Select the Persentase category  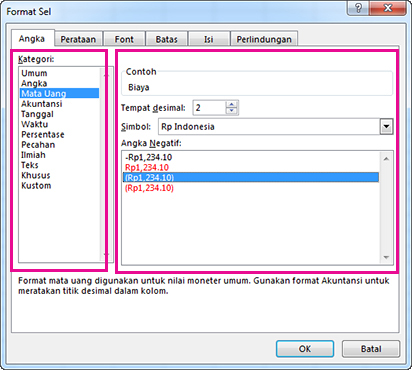click(59, 134)
